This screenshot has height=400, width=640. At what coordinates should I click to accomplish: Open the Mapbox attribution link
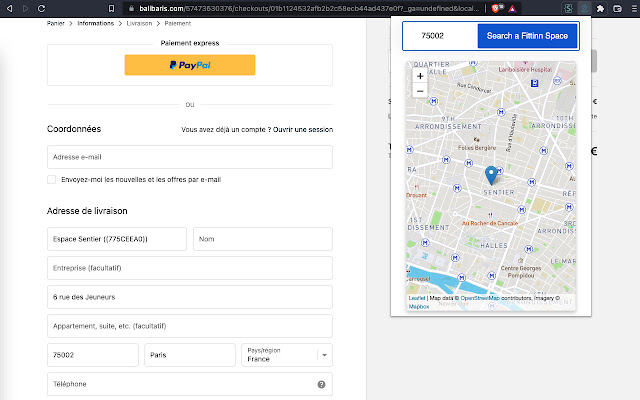pos(419,307)
